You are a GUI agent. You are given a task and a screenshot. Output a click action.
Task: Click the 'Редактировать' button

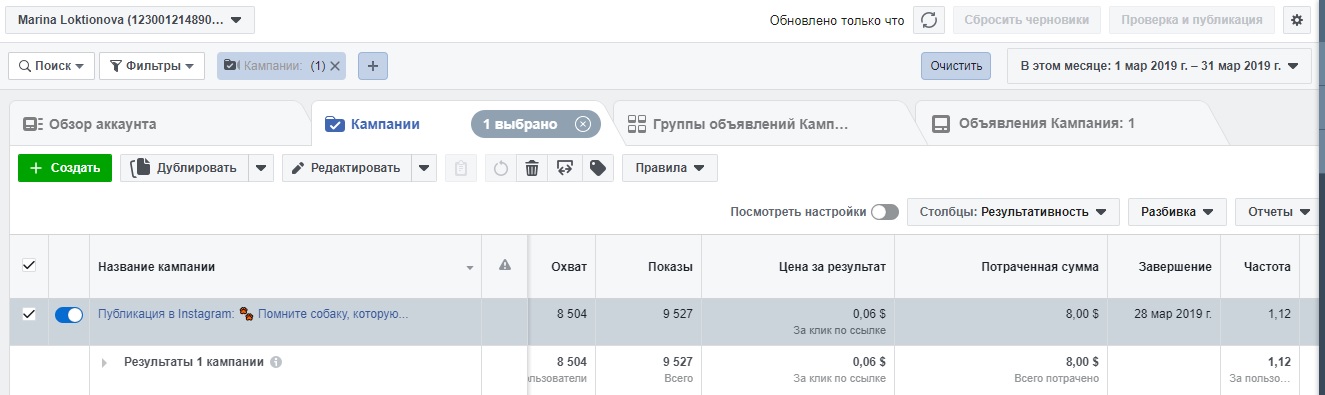347,168
